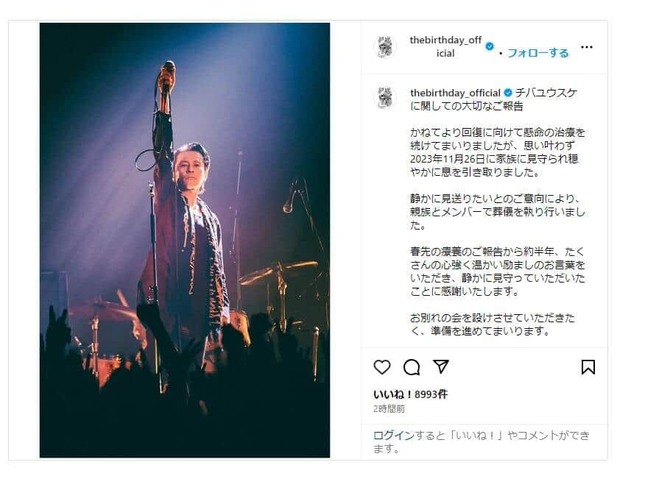Open the concert photo of the singer
The image size is (645, 490).
click(x=185, y=240)
